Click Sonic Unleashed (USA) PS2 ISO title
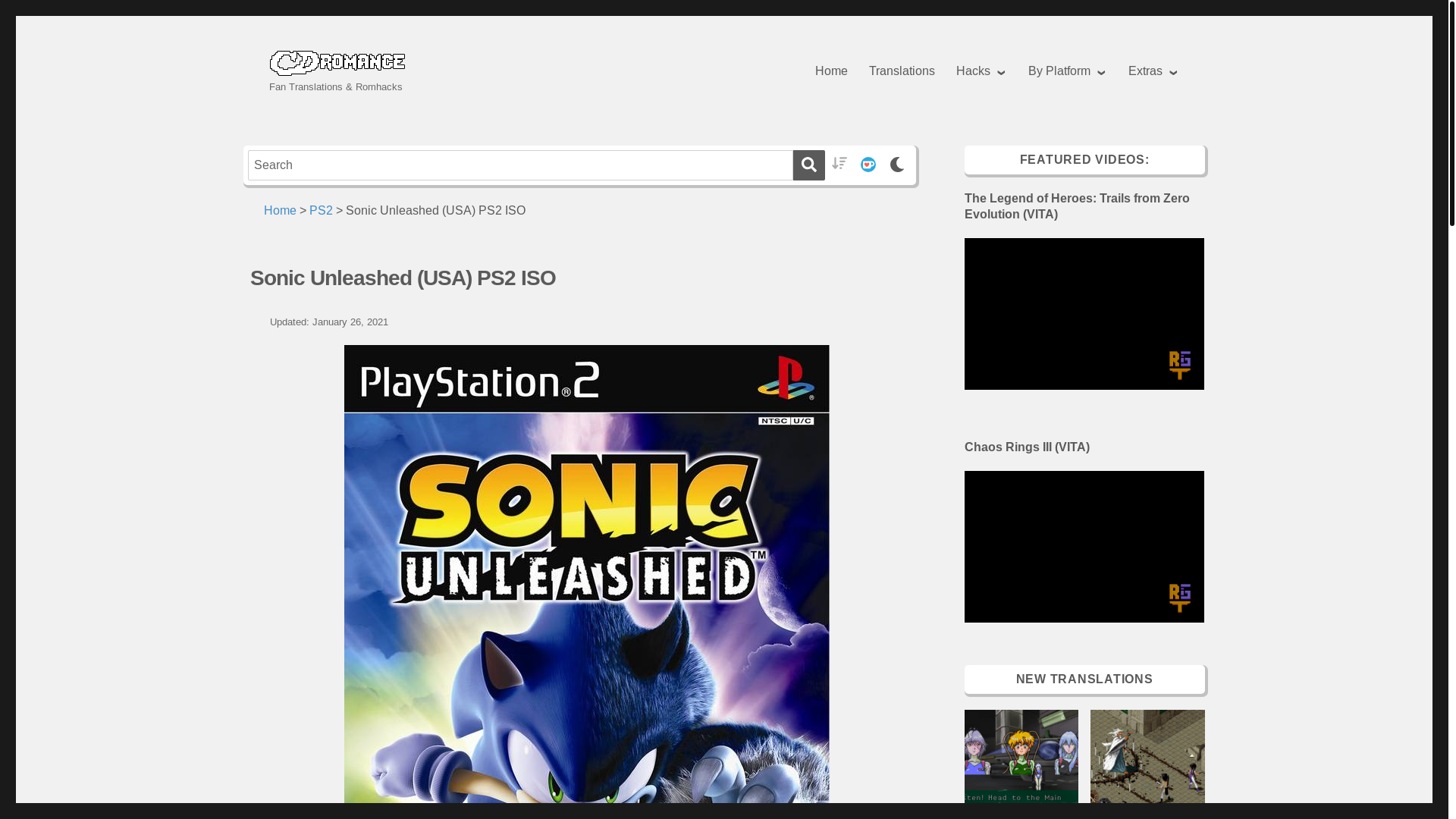The image size is (1456, 819). click(x=403, y=278)
